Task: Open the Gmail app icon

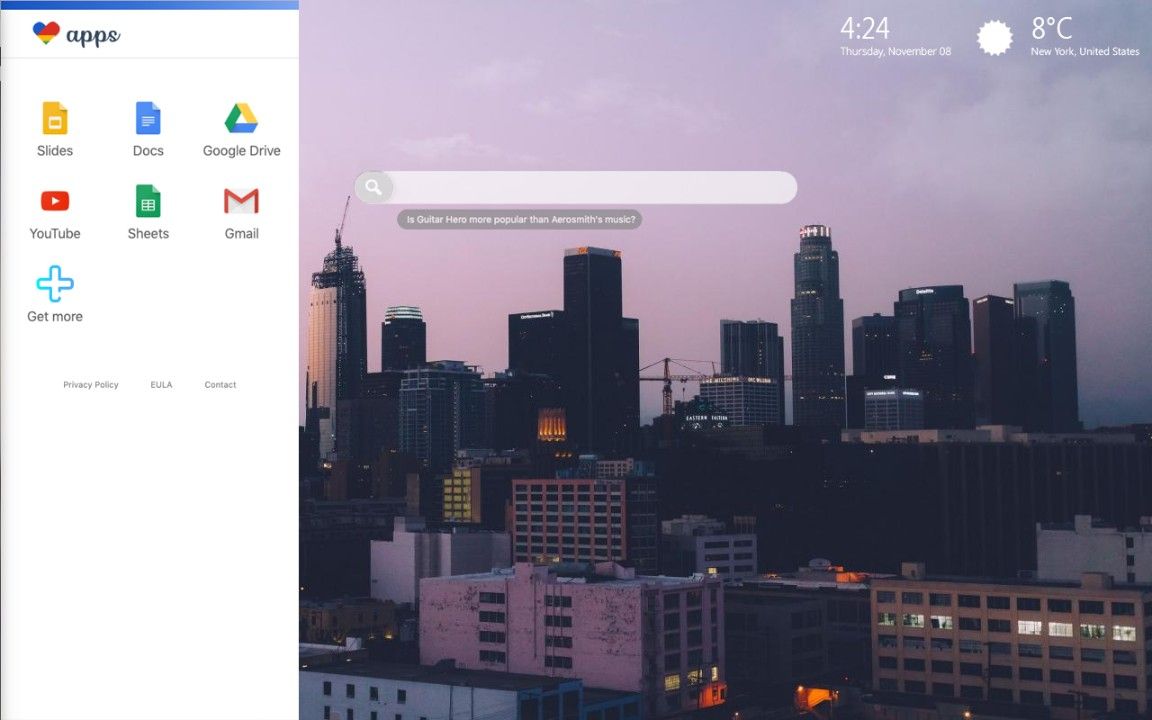Action: (241, 201)
